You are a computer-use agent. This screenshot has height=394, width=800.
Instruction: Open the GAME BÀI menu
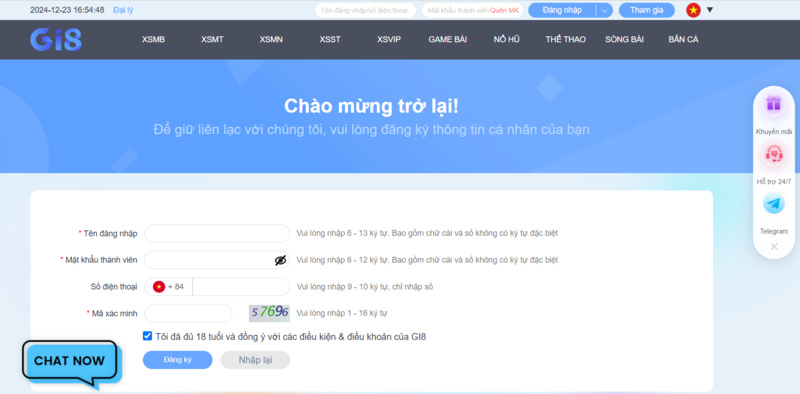(x=447, y=39)
